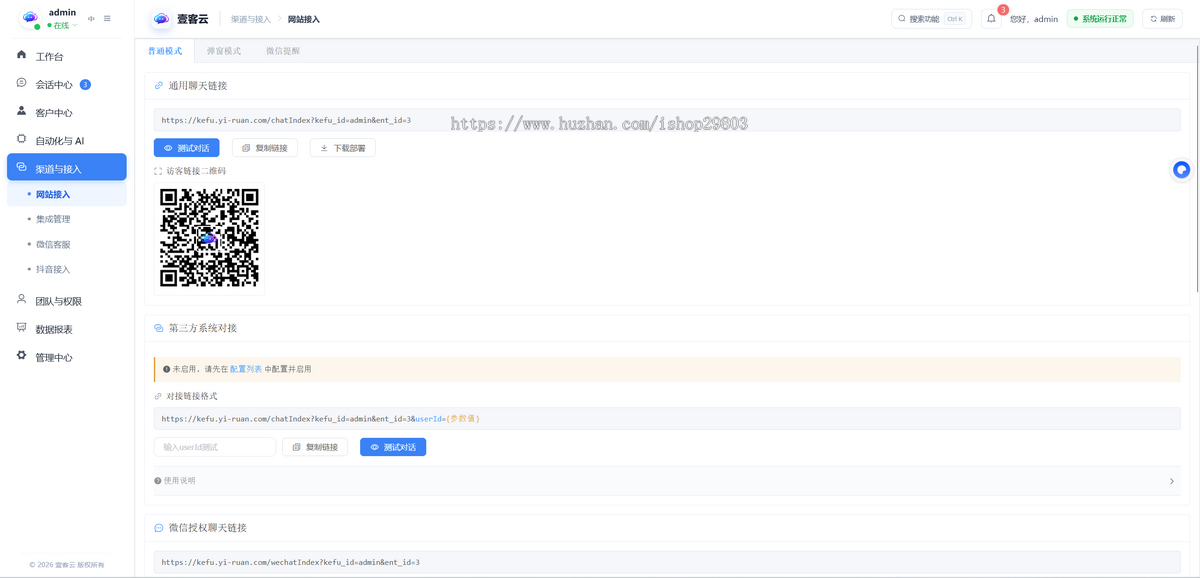The height and width of the screenshot is (578, 1200).
Task: Click the visitor link QR code image
Action: [x=210, y=238]
